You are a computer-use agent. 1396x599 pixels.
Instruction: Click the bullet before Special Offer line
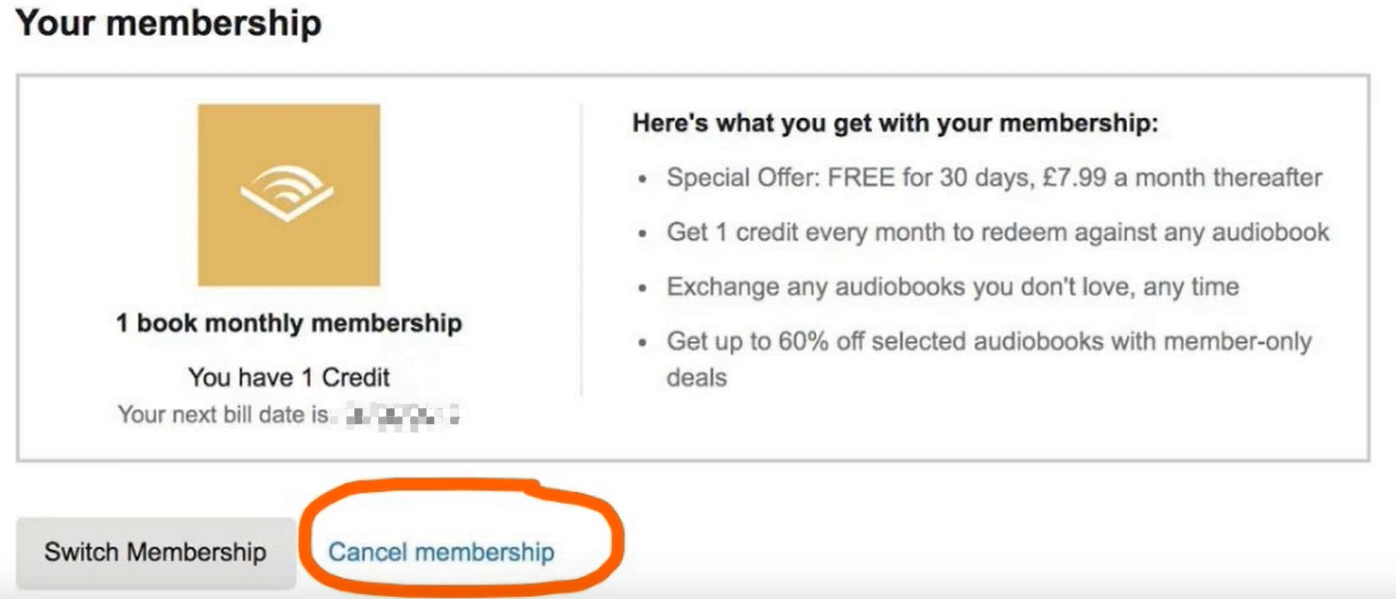coord(643,180)
